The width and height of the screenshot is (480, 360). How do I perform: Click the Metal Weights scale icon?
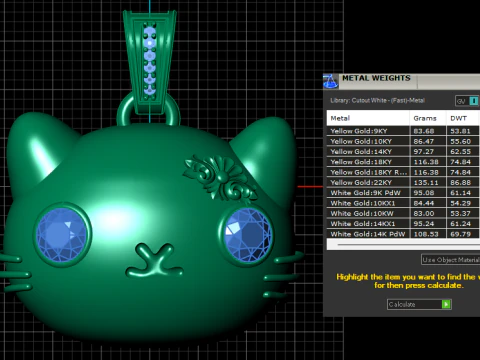click(x=330, y=82)
